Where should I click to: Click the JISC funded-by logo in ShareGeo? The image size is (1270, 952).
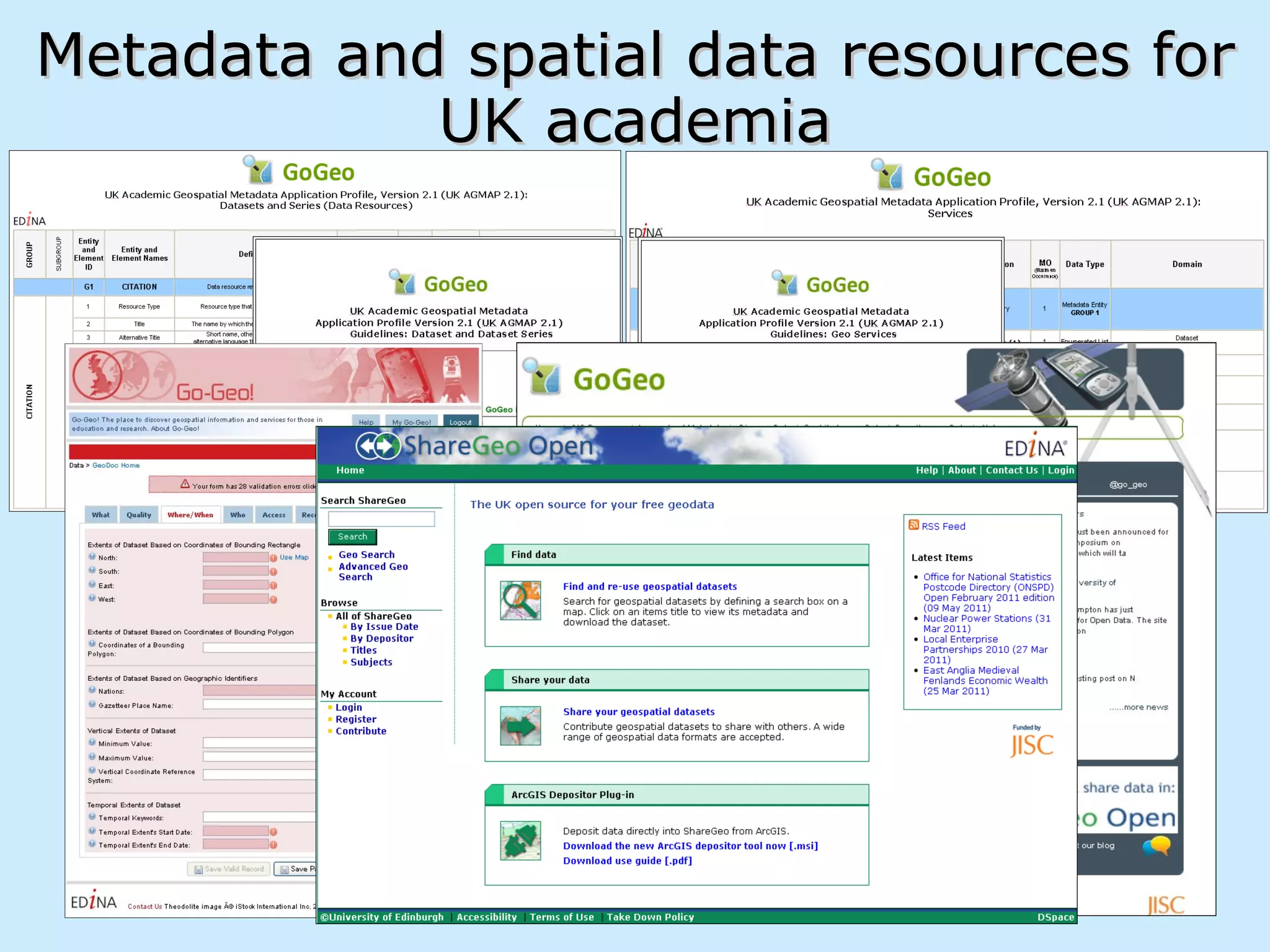[1032, 745]
